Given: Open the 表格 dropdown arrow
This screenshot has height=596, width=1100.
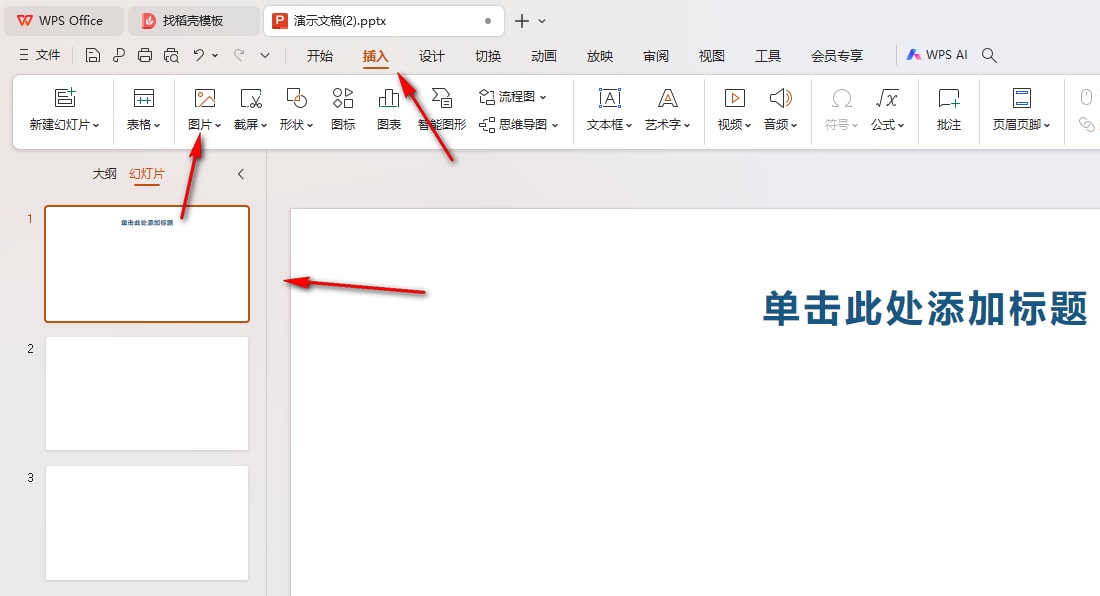Looking at the screenshot, I should coord(157,126).
